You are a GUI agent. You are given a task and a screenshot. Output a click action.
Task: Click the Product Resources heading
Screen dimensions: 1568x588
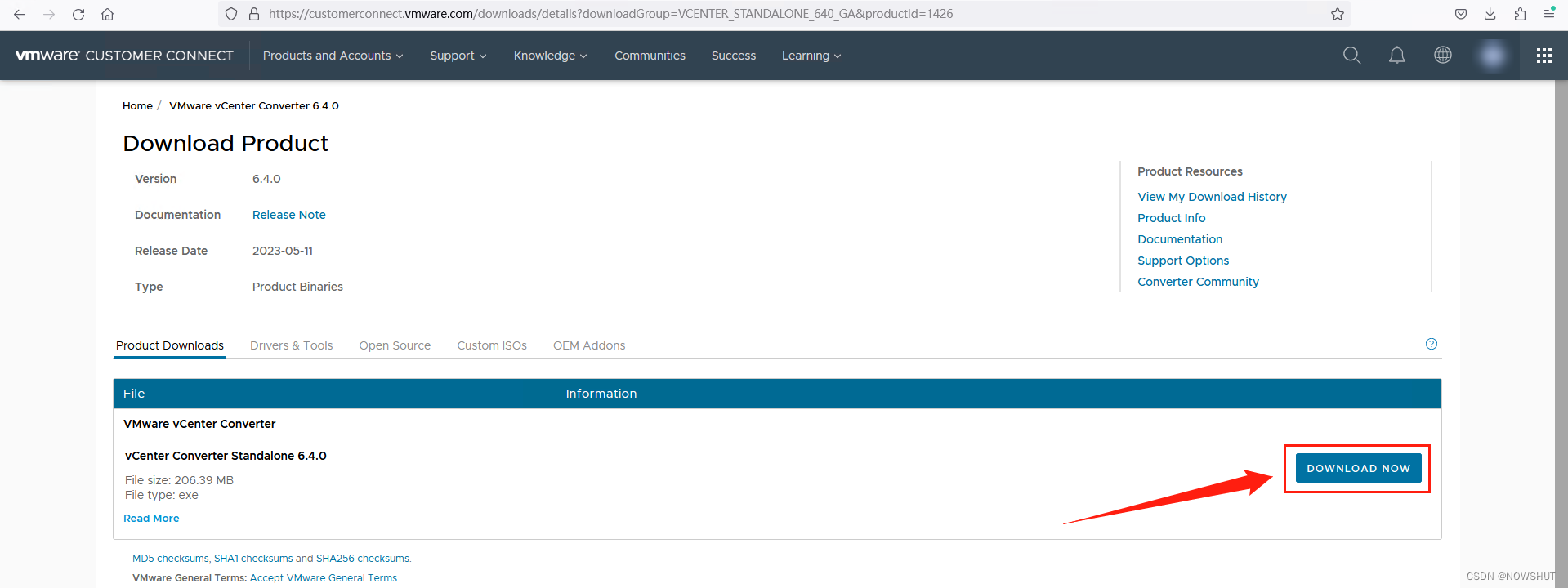tap(1190, 171)
